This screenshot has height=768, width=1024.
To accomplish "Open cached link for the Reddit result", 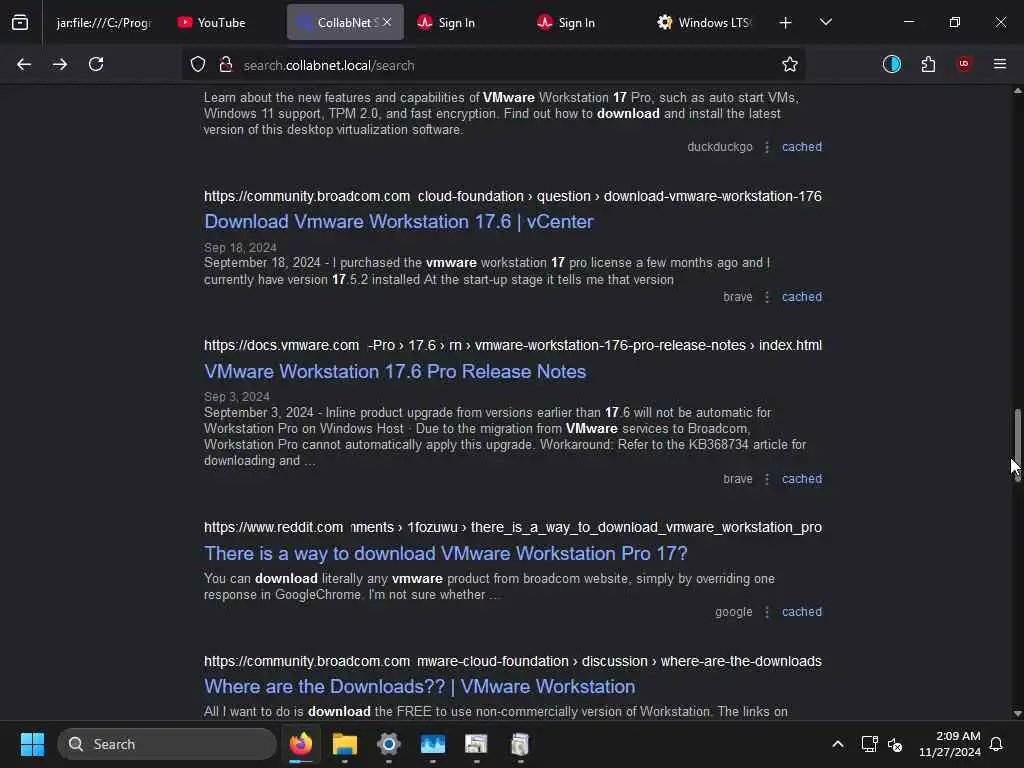I will coord(802,613).
